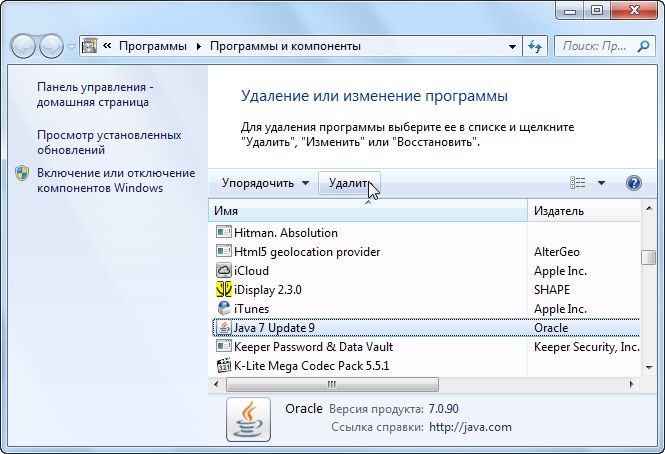Open Просмотр установленных обновлений link

pyautogui.click(x=108, y=142)
